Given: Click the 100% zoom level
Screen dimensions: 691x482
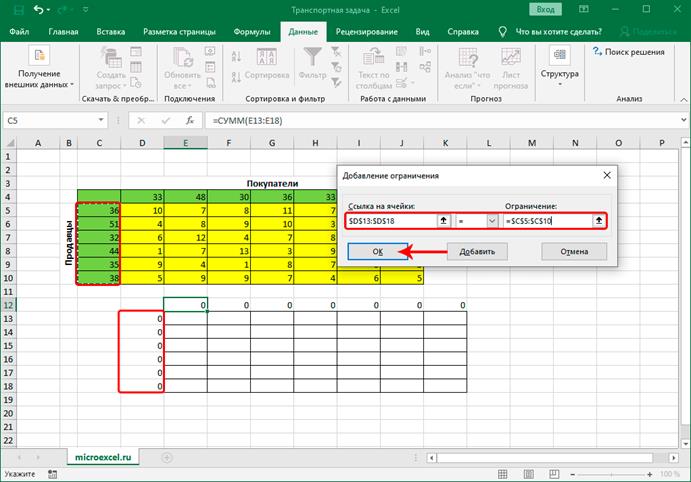Looking at the screenshot, I should click(x=669, y=474).
